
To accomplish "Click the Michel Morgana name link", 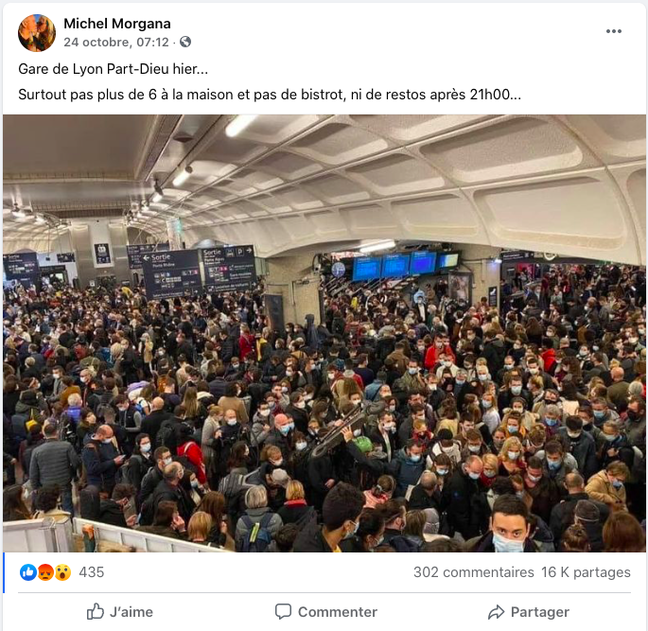I will tap(117, 24).
